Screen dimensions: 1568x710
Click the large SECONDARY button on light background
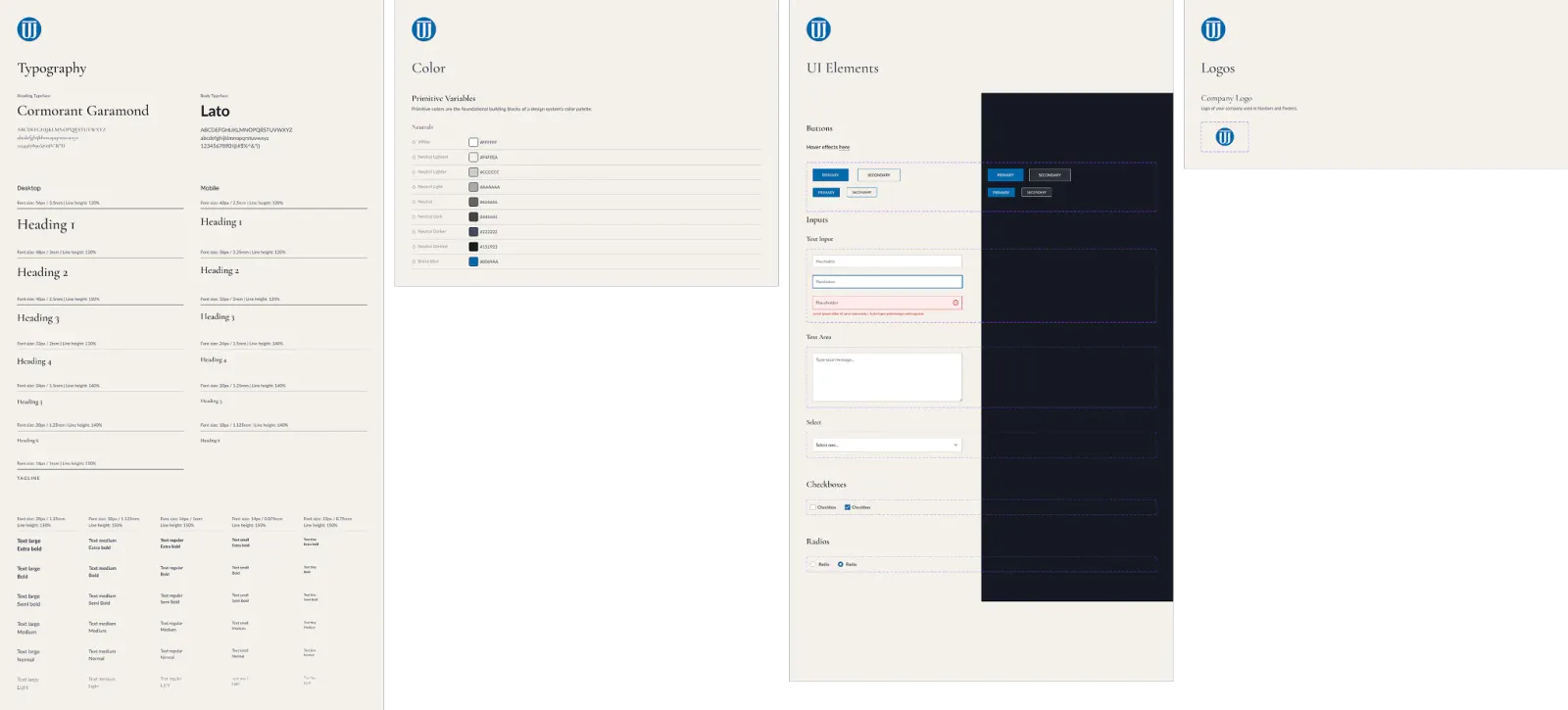point(879,175)
